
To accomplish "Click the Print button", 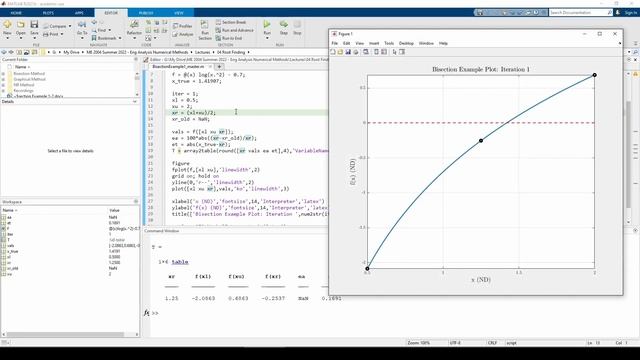I will pos(53,34).
